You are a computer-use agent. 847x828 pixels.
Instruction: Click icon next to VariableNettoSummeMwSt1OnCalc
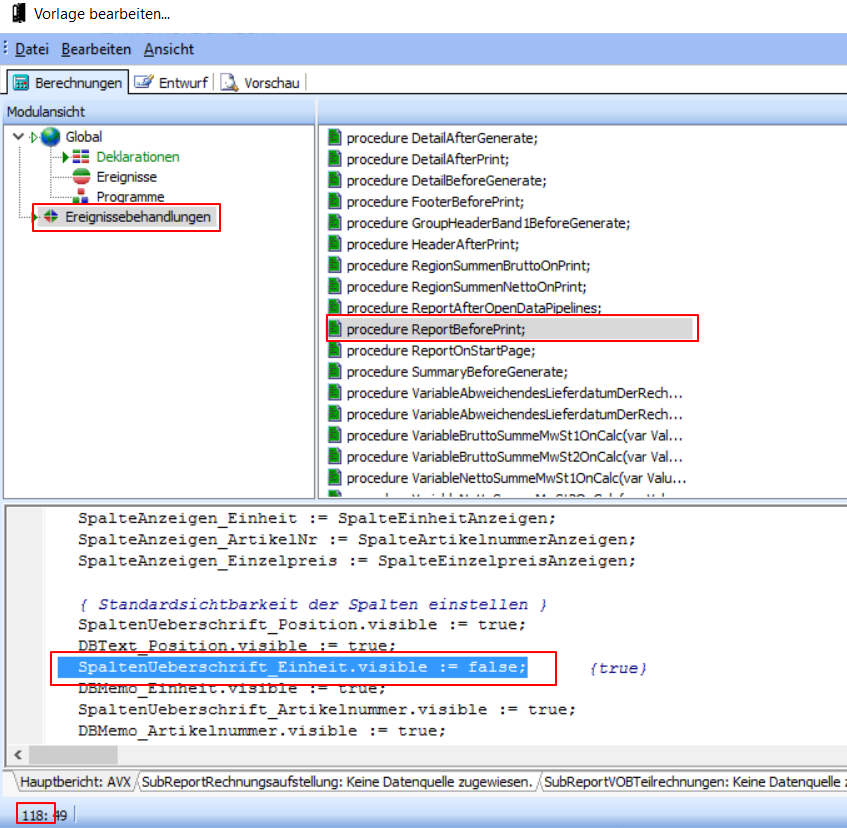click(335, 478)
